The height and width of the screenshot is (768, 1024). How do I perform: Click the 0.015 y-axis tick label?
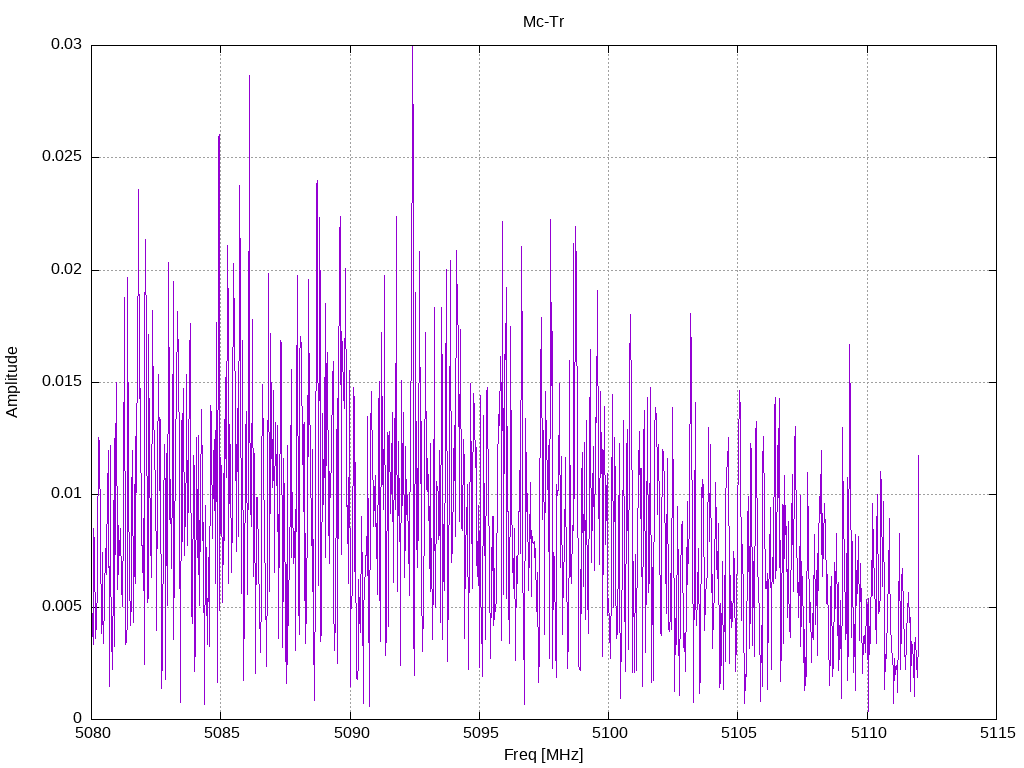[62, 381]
